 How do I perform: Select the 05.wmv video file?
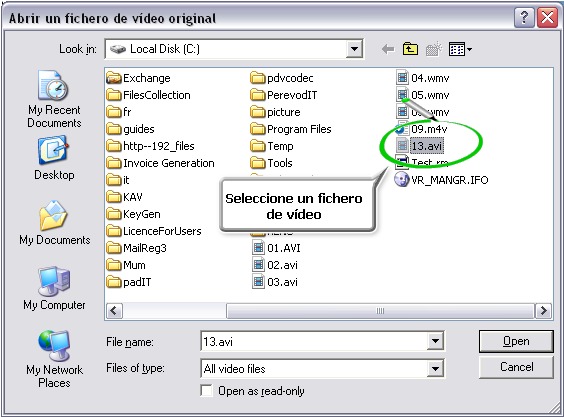click(423, 95)
